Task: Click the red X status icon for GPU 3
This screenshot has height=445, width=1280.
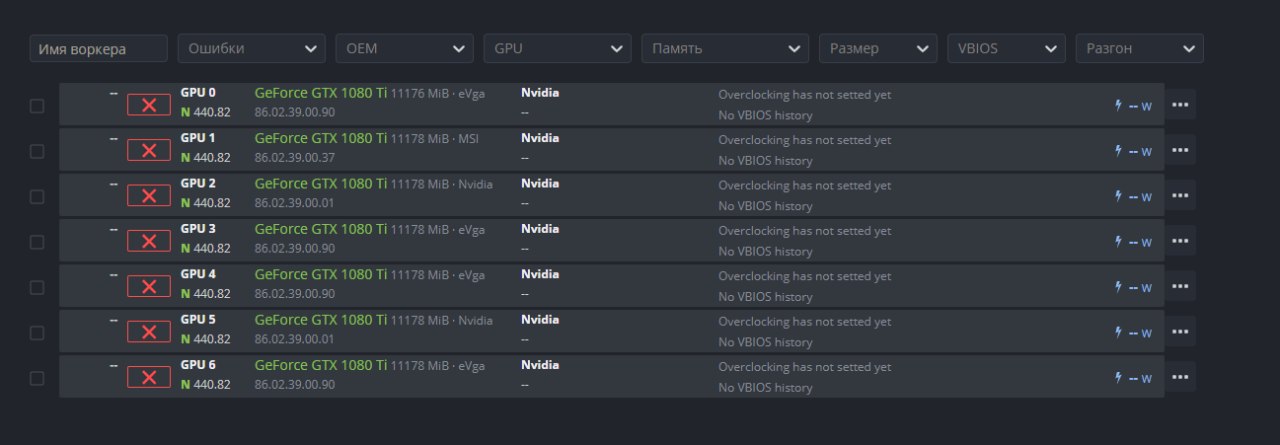Action: (149, 241)
